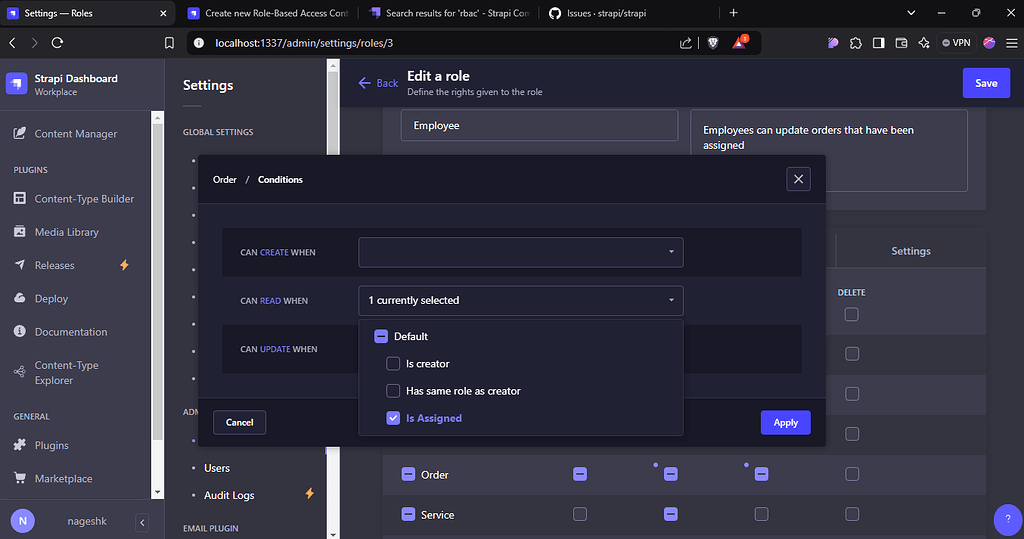Viewport: 1024px width, 539px height.
Task: Apply the selected conditions
Action: pos(785,423)
